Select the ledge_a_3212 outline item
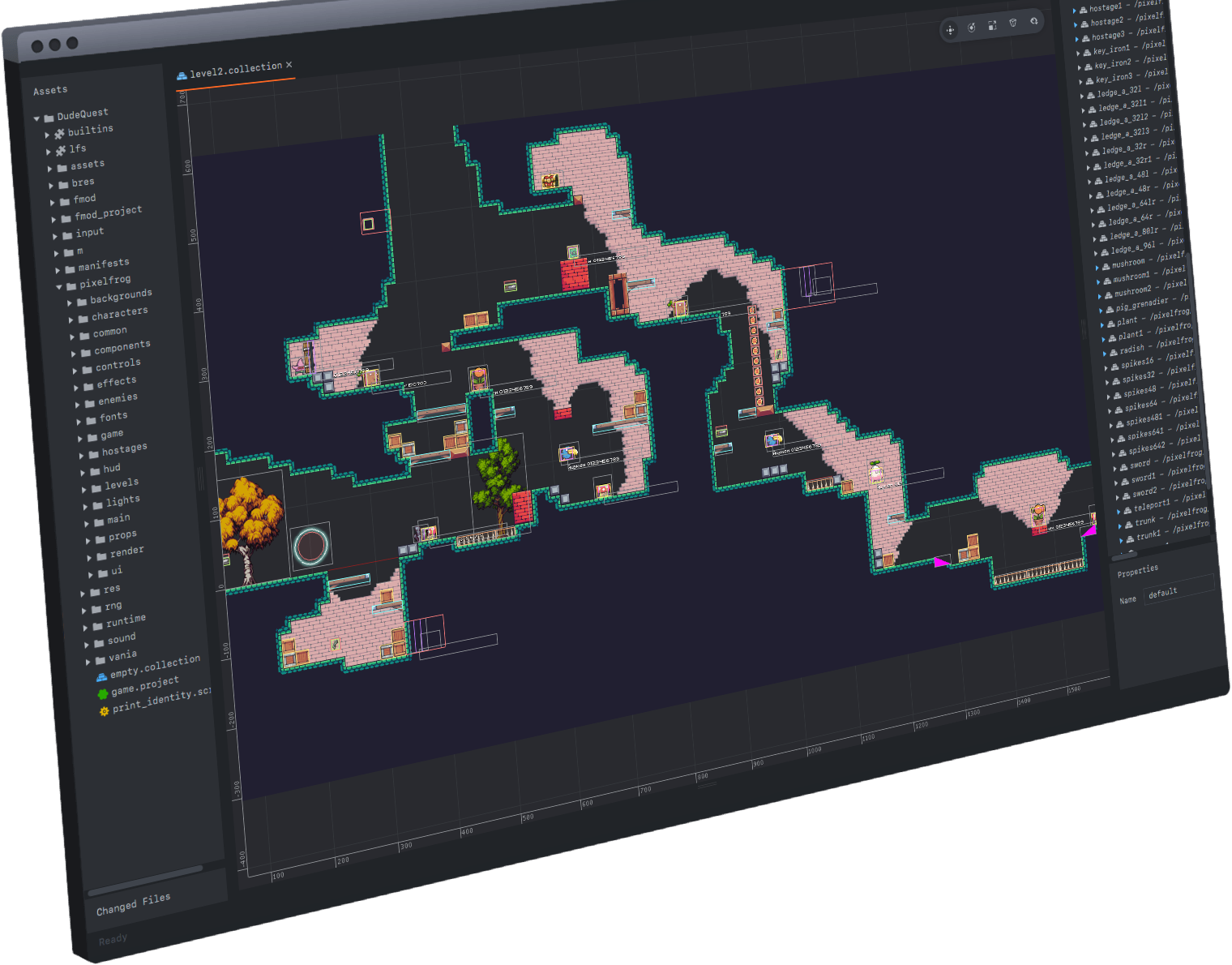Screen dimensions: 1232x965 [1123, 120]
